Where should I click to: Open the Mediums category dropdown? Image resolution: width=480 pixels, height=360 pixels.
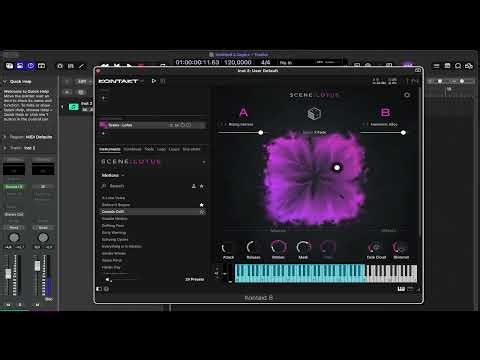click(113, 175)
